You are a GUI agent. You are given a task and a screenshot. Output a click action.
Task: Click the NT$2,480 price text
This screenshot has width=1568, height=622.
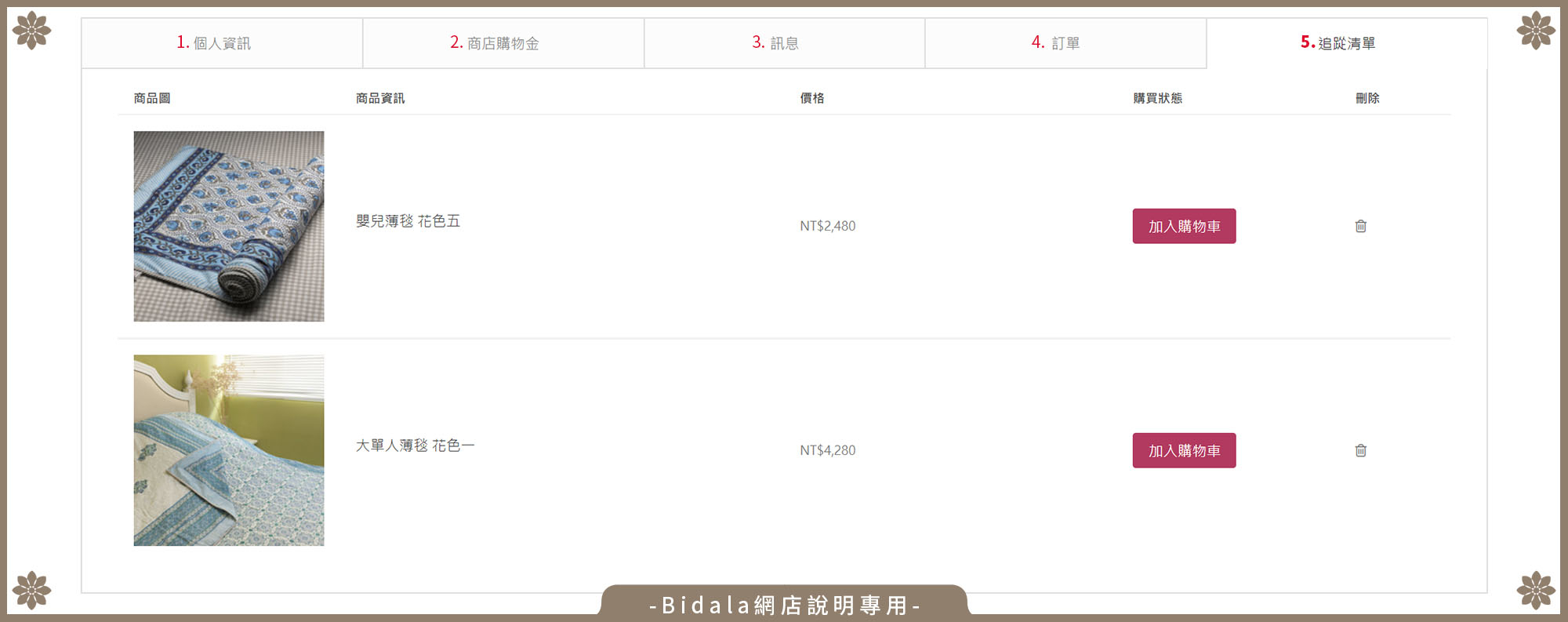827,226
